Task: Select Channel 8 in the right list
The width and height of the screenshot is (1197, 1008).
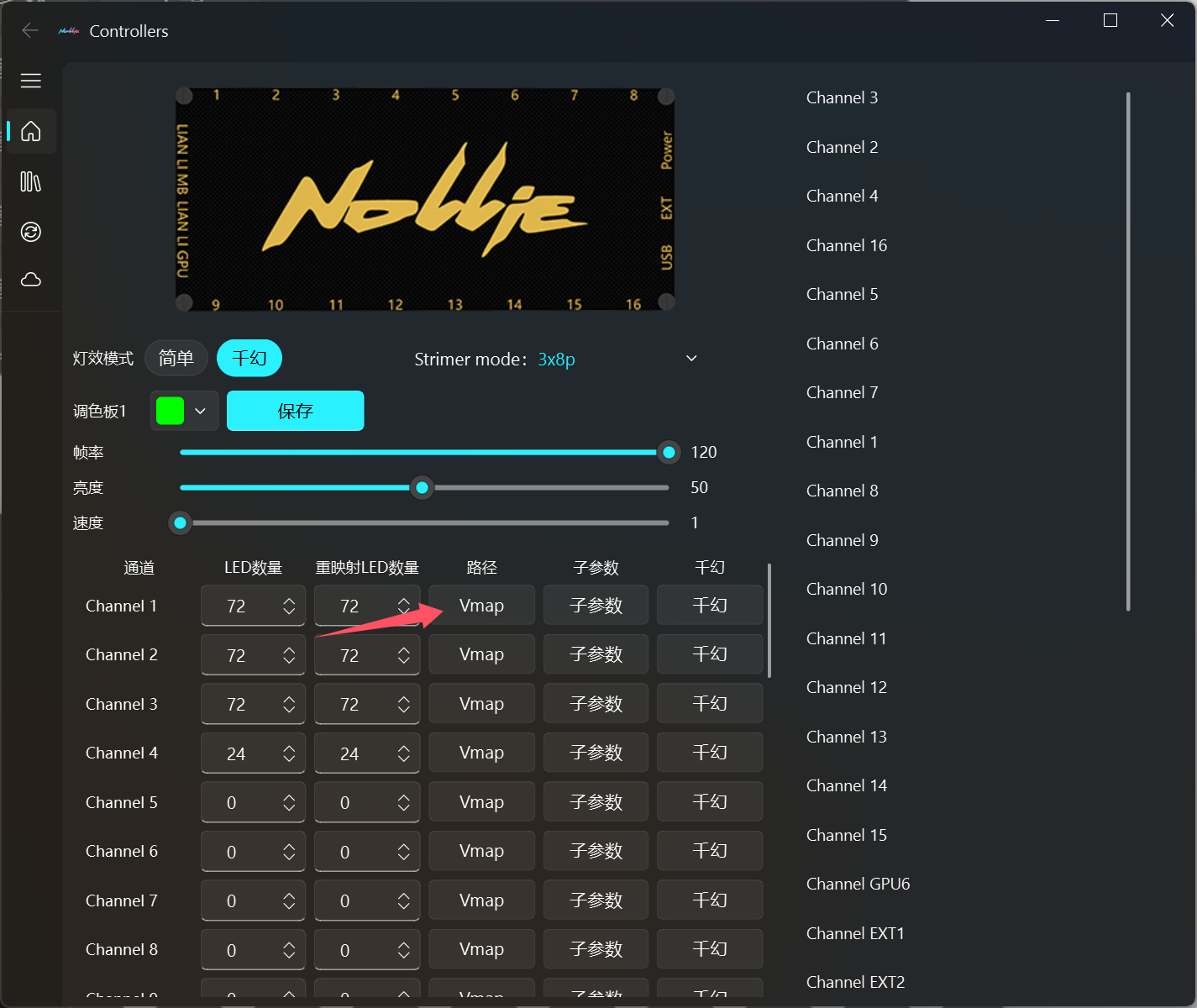Action: pos(843,491)
